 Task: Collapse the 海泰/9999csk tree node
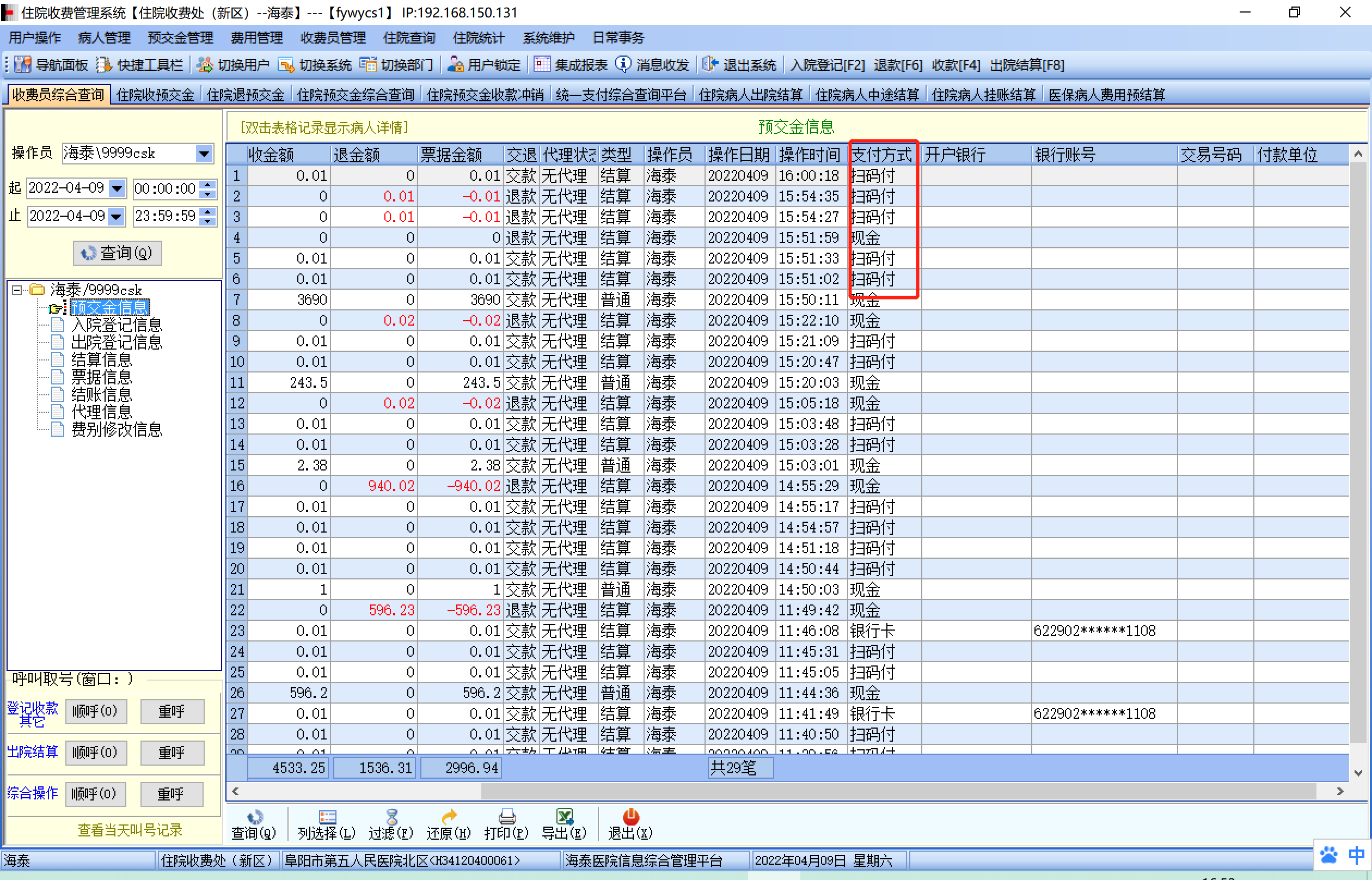point(17,290)
